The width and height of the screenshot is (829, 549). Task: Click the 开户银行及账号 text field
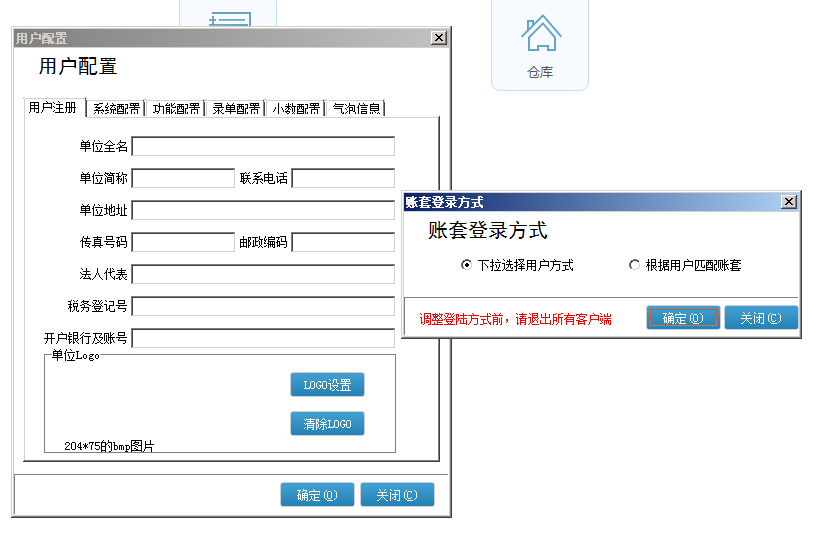[263, 338]
